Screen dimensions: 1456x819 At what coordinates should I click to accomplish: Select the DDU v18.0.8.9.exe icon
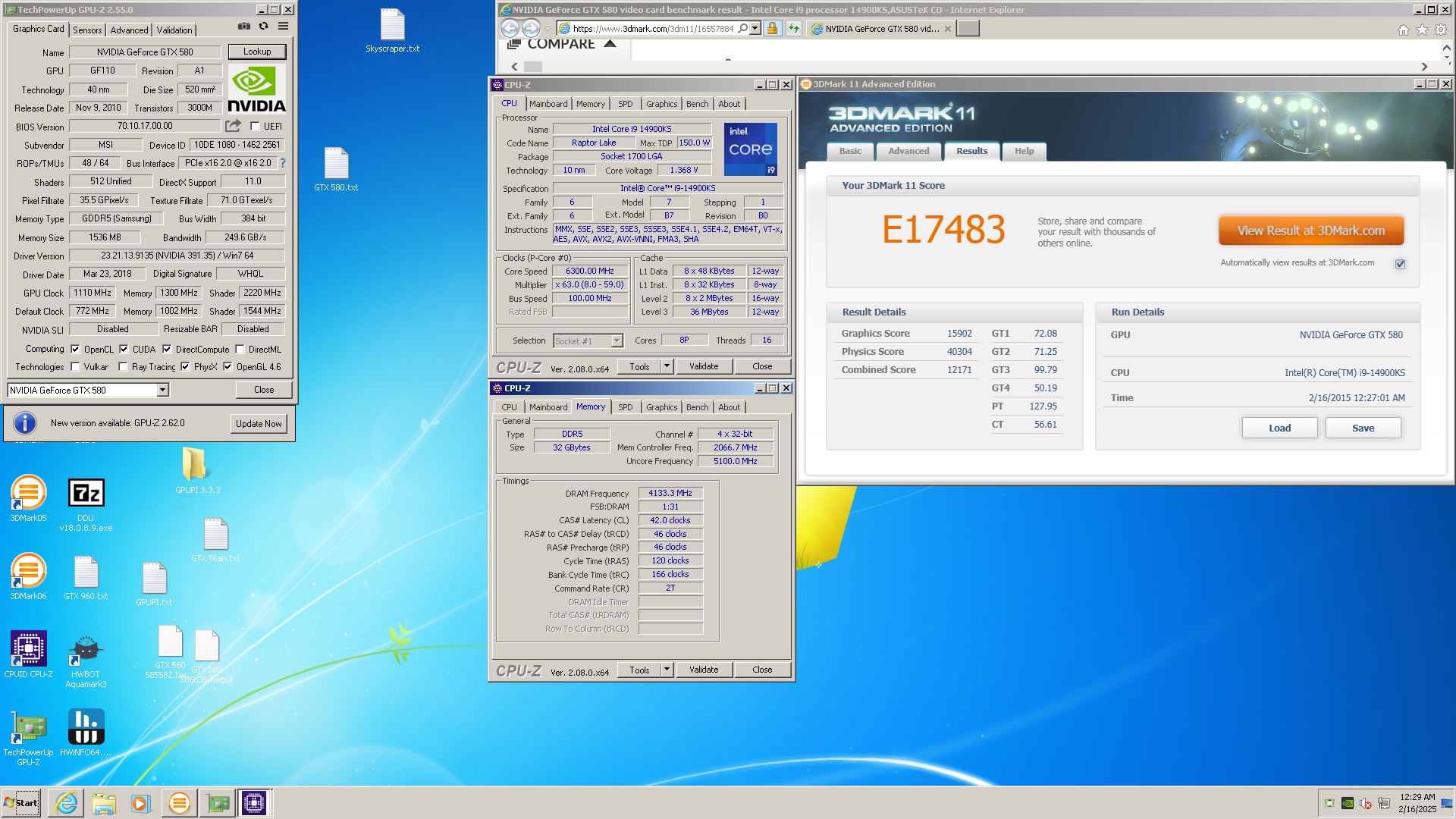pyautogui.click(x=86, y=505)
